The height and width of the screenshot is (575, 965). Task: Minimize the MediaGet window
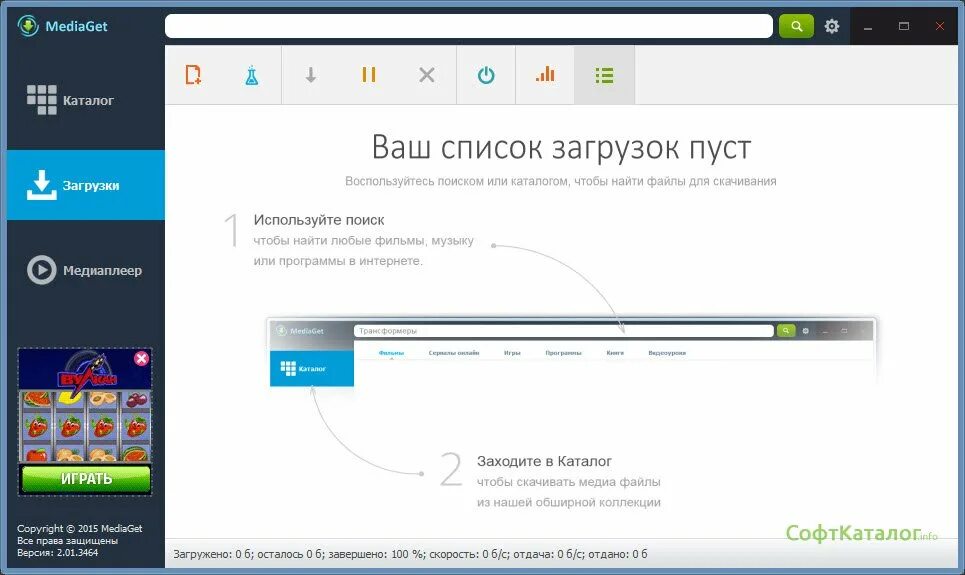coord(868,26)
